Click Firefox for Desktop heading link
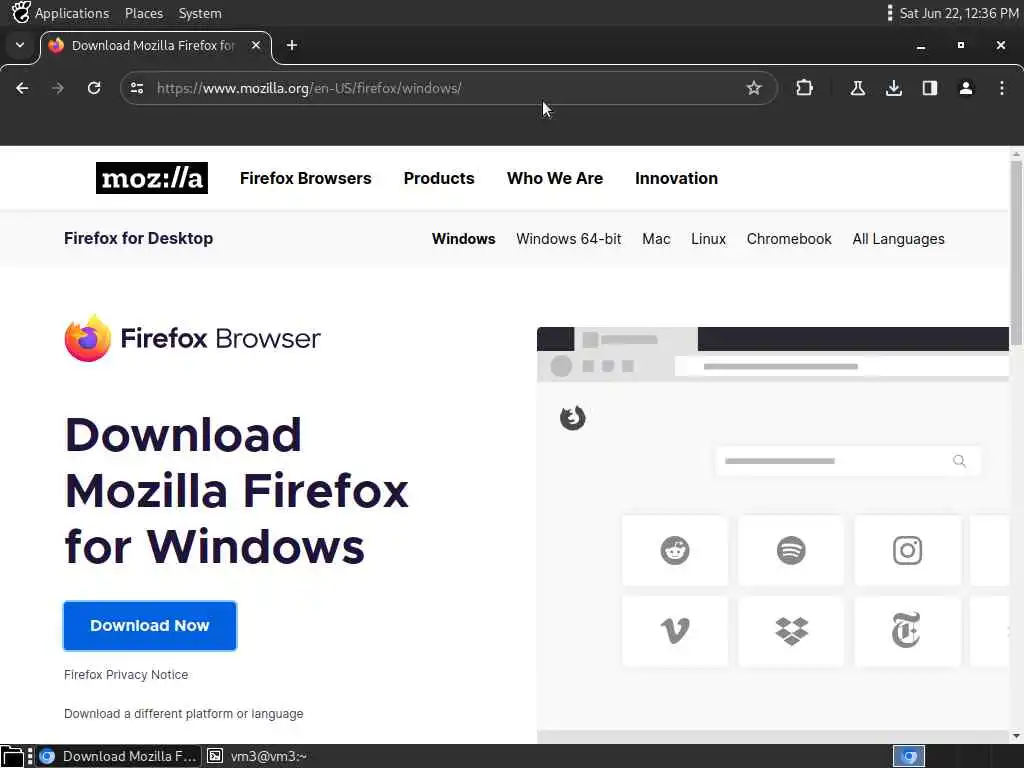This screenshot has width=1024, height=768. (x=138, y=238)
